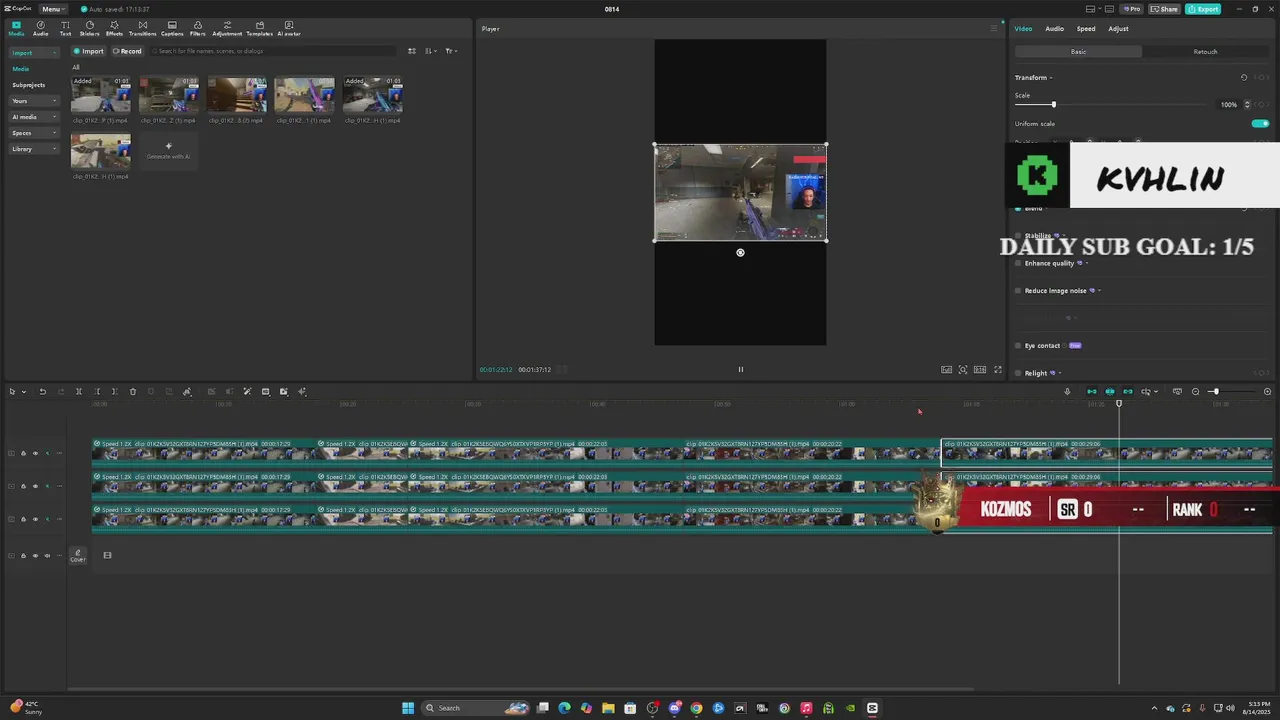
Task: Click the Import button
Action: (x=88, y=51)
